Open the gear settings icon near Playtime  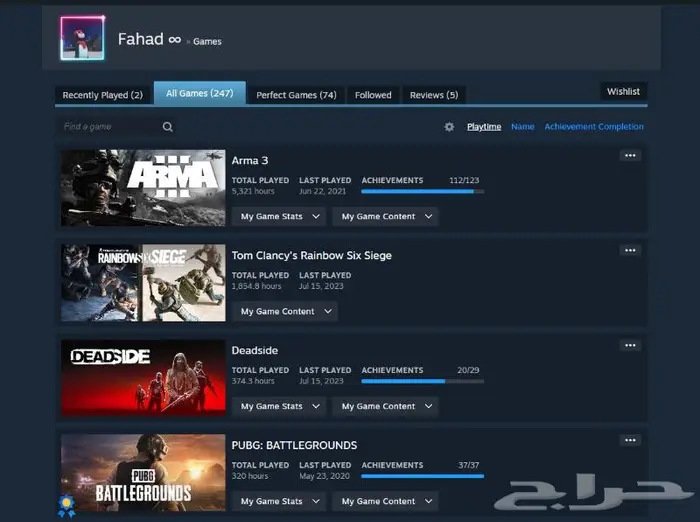449,127
